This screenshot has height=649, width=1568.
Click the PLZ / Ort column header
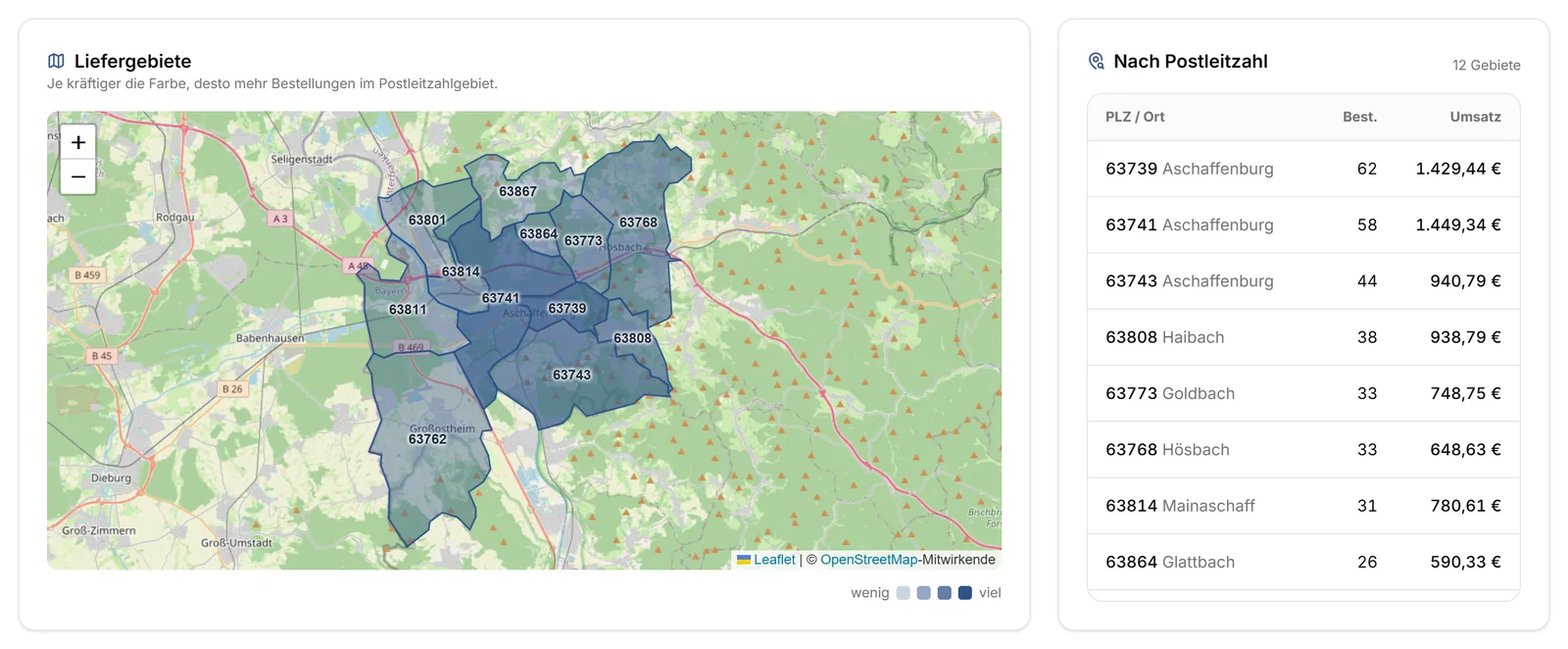tap(1135, 117)
